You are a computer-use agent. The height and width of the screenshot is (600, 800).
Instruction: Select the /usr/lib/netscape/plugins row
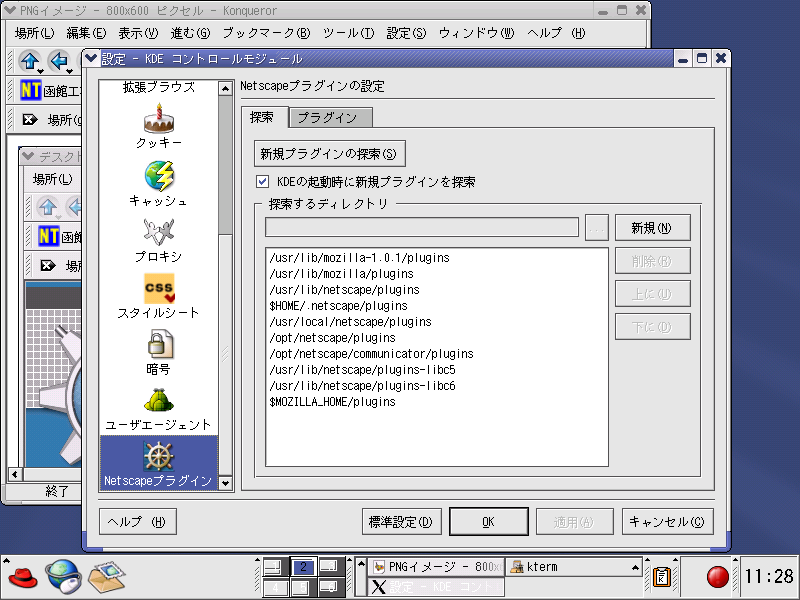437,290
